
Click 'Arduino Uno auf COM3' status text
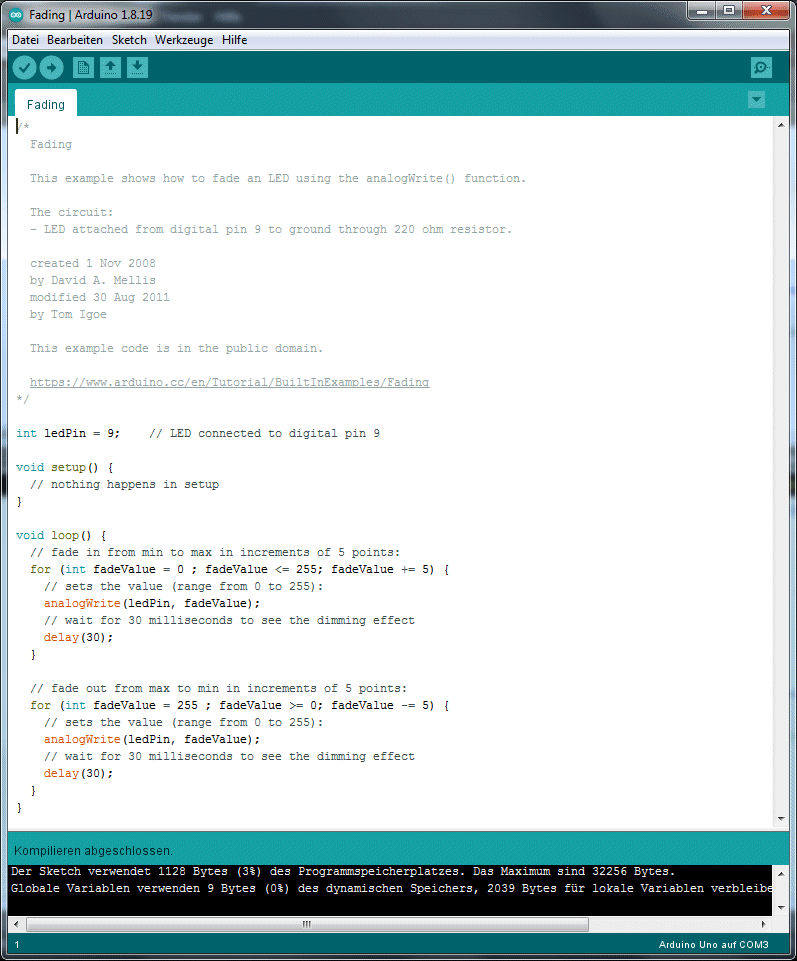pos(714,944)
